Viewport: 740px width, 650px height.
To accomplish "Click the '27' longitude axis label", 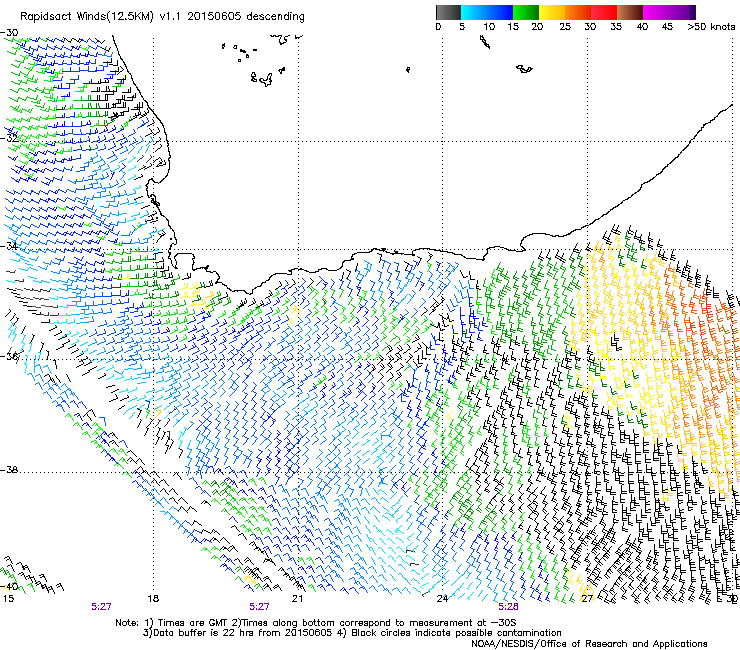I will [x=587, y=599].
